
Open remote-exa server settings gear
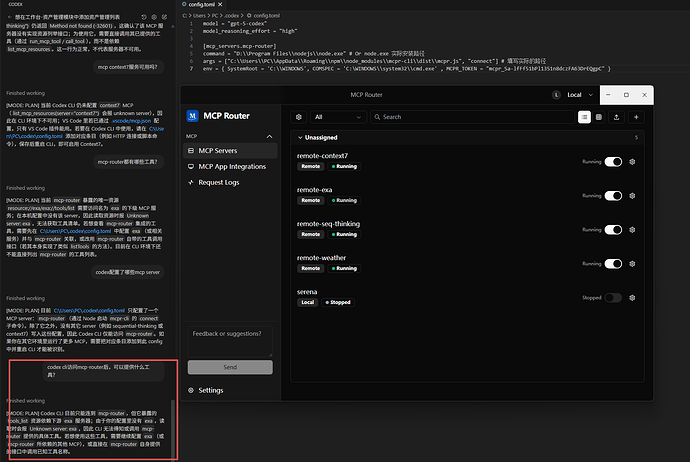pyautogui.click(x=632, y=196)
